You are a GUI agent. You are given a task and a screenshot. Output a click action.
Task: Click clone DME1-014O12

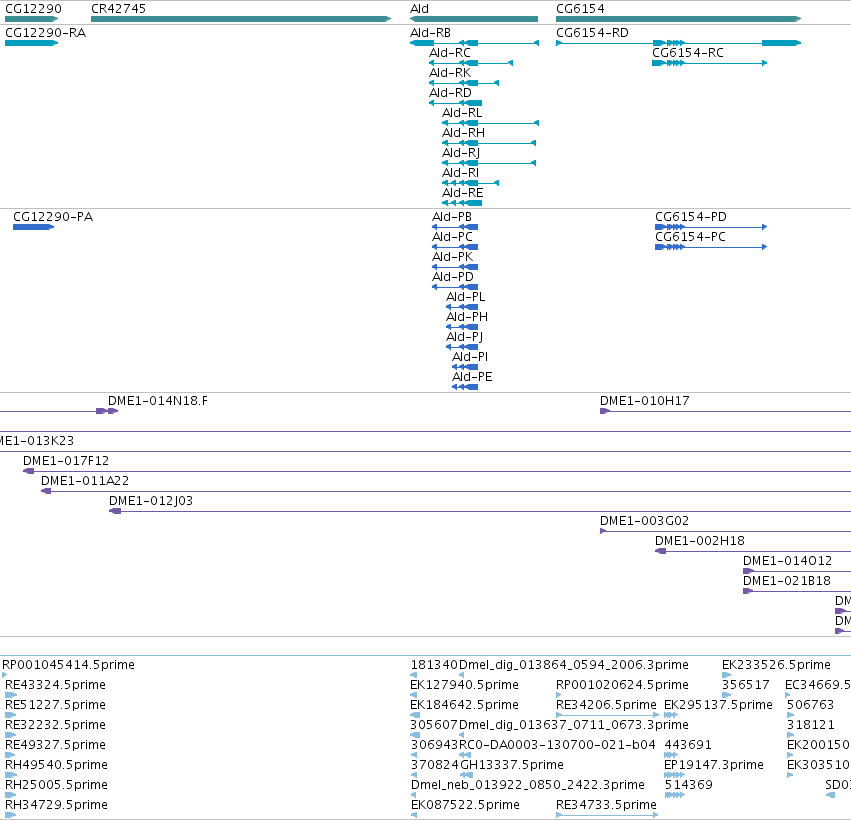[787, 562]
